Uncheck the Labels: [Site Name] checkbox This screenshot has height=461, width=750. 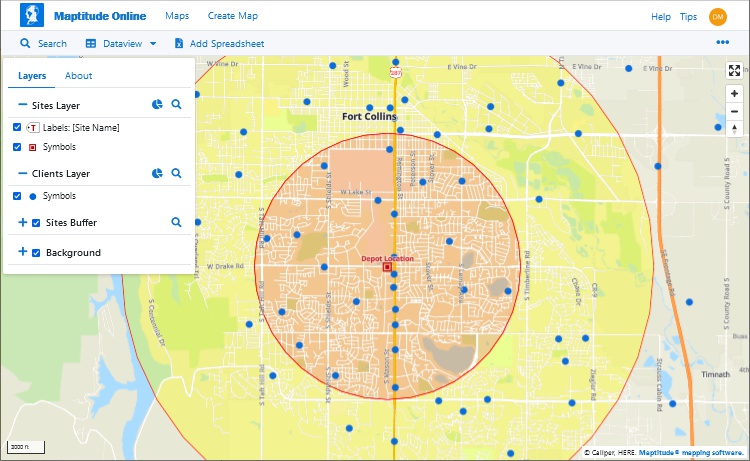click(17, 128)
